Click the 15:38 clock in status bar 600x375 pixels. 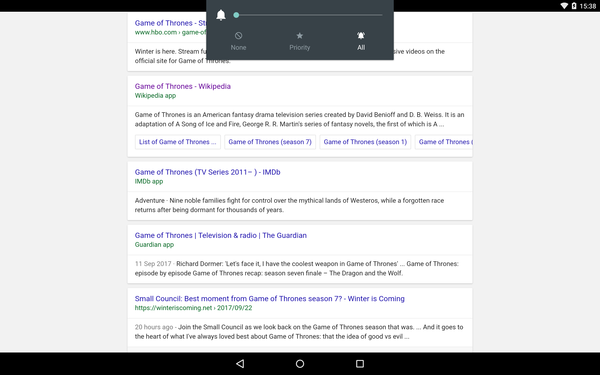pyautogui.click(x=588, y=6)
